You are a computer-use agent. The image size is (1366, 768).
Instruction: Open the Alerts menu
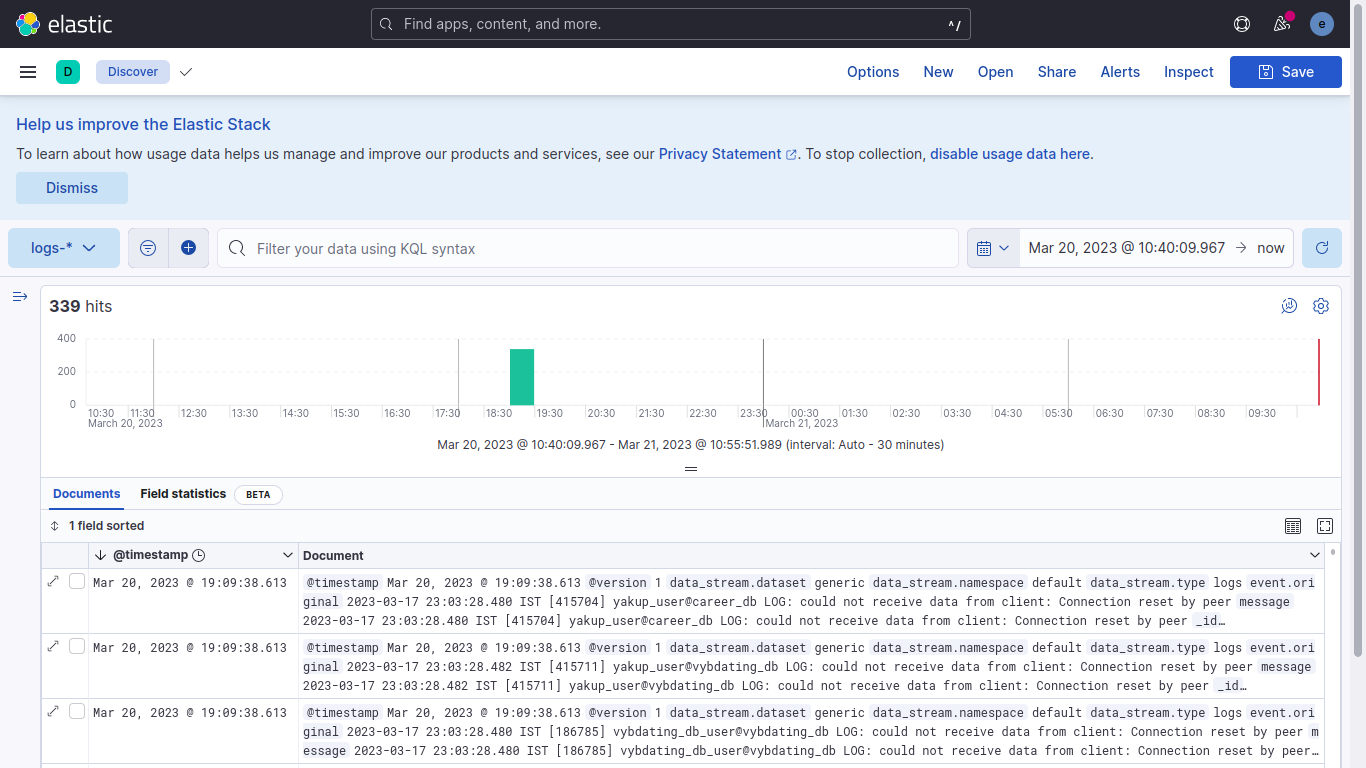pos(1120,72)
